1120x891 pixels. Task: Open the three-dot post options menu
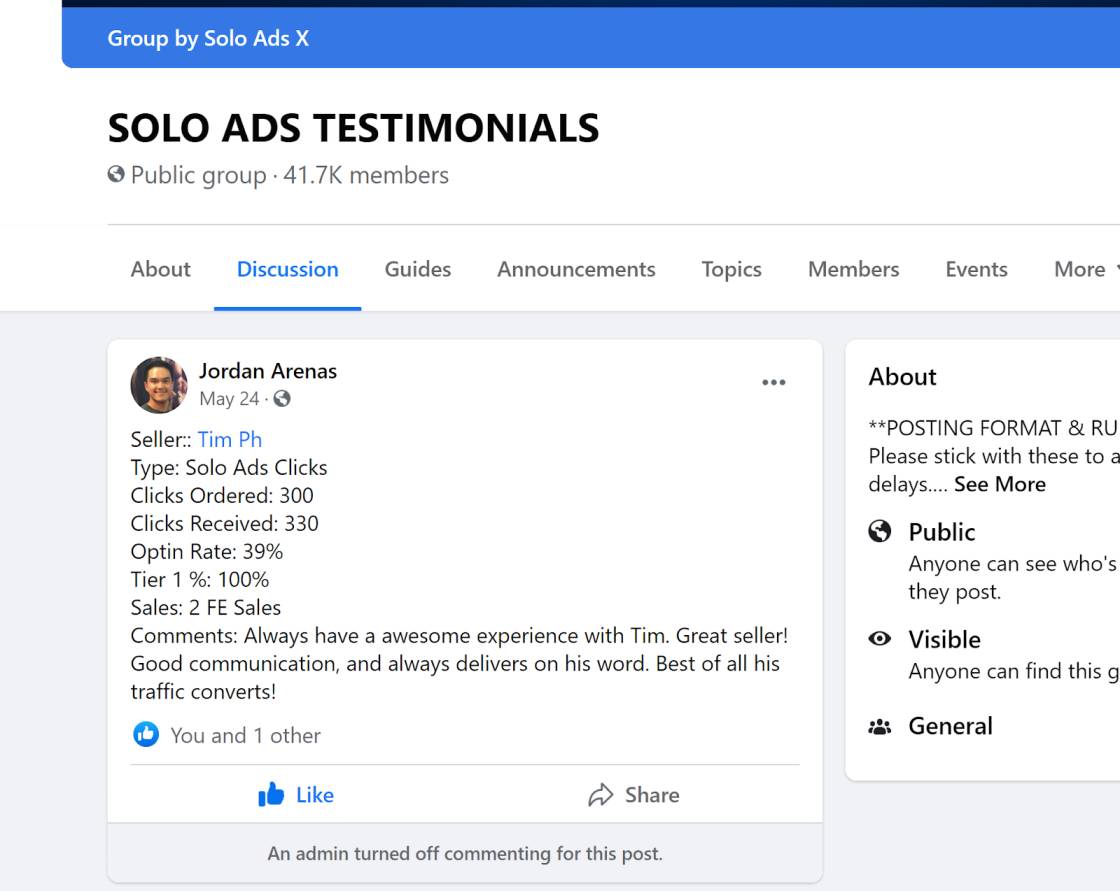point(774,382)
